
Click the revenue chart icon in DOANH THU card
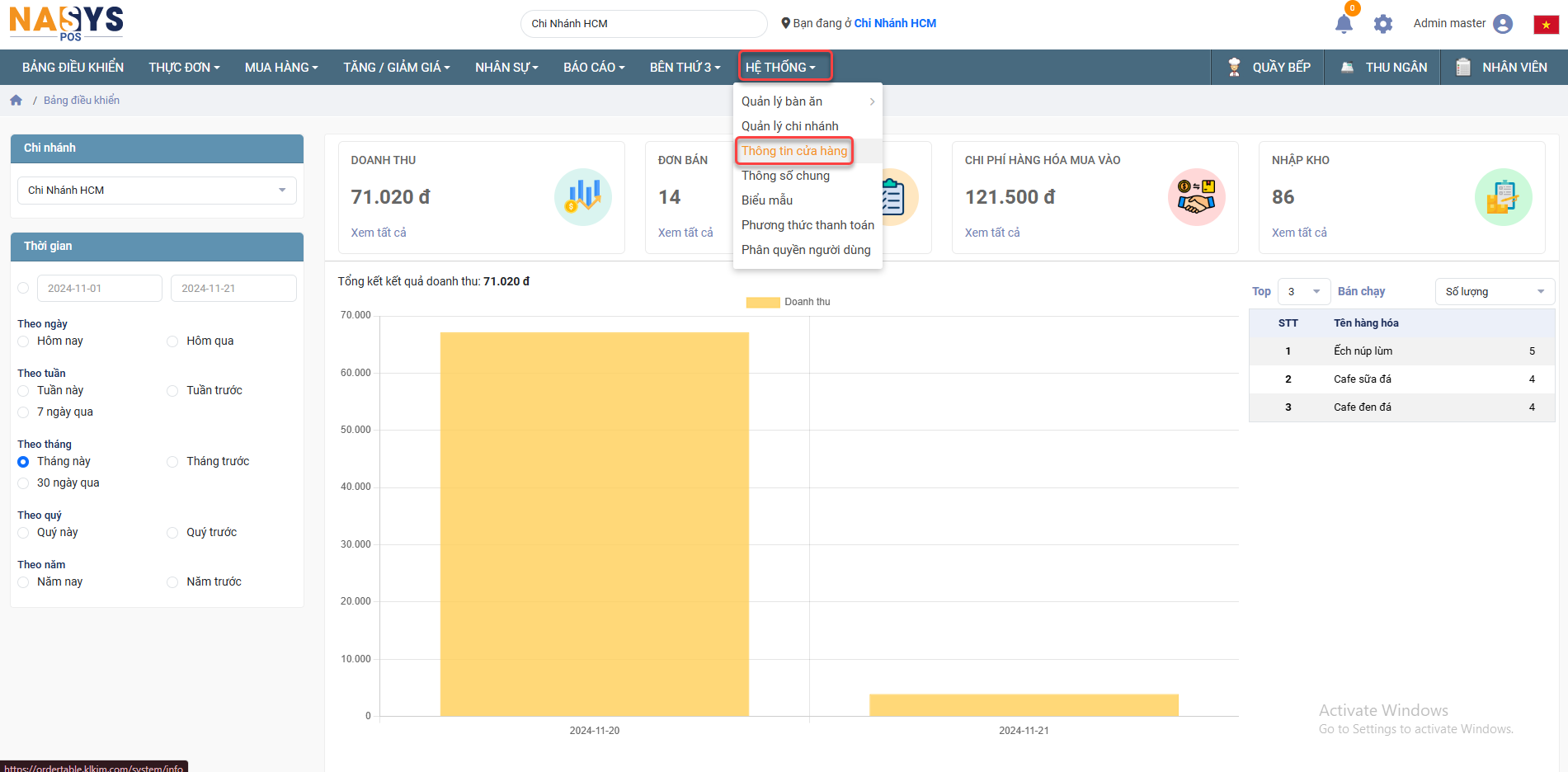click(583, 197)
